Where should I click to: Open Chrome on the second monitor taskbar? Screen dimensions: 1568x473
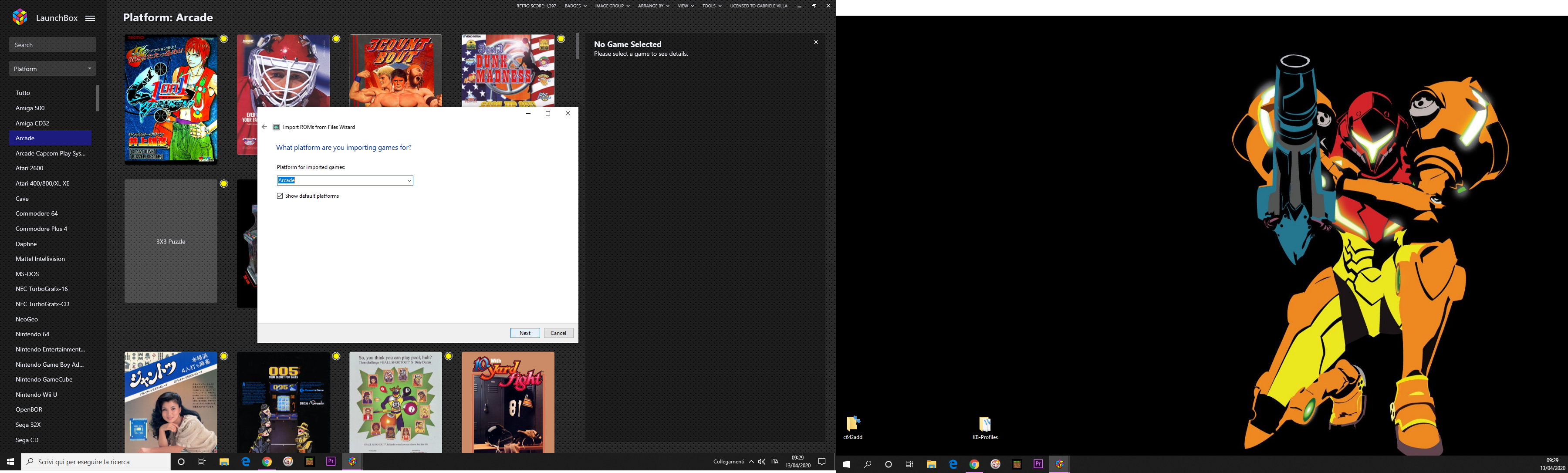pyautogui.click(x=974, y=464)
